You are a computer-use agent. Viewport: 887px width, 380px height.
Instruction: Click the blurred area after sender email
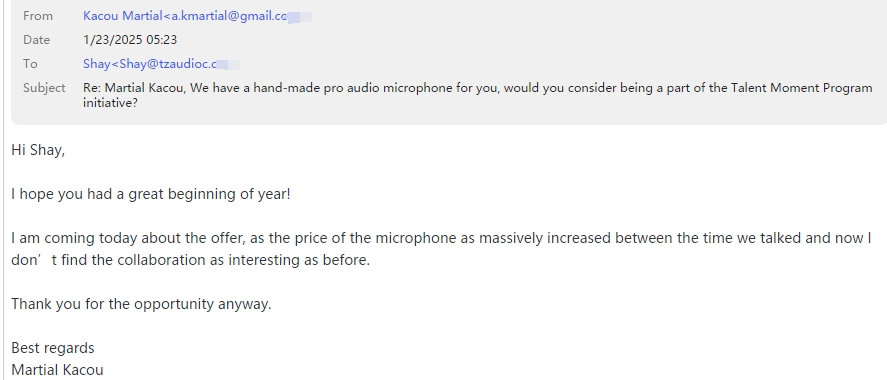300,16
